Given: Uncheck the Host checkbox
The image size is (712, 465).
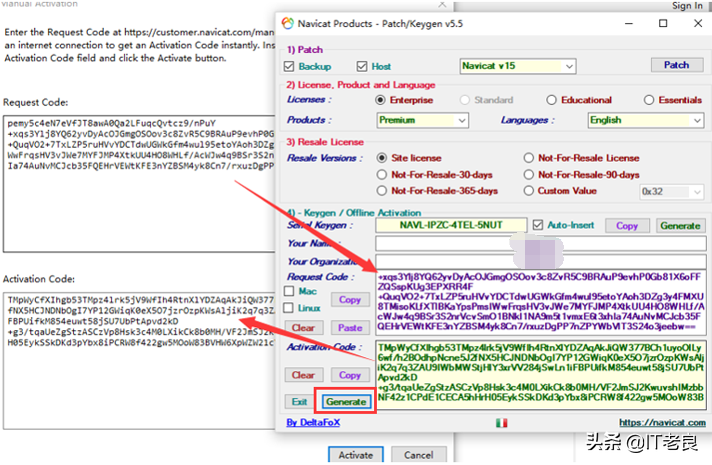Looking at the screenshot, I should click(x=361, y=66).
